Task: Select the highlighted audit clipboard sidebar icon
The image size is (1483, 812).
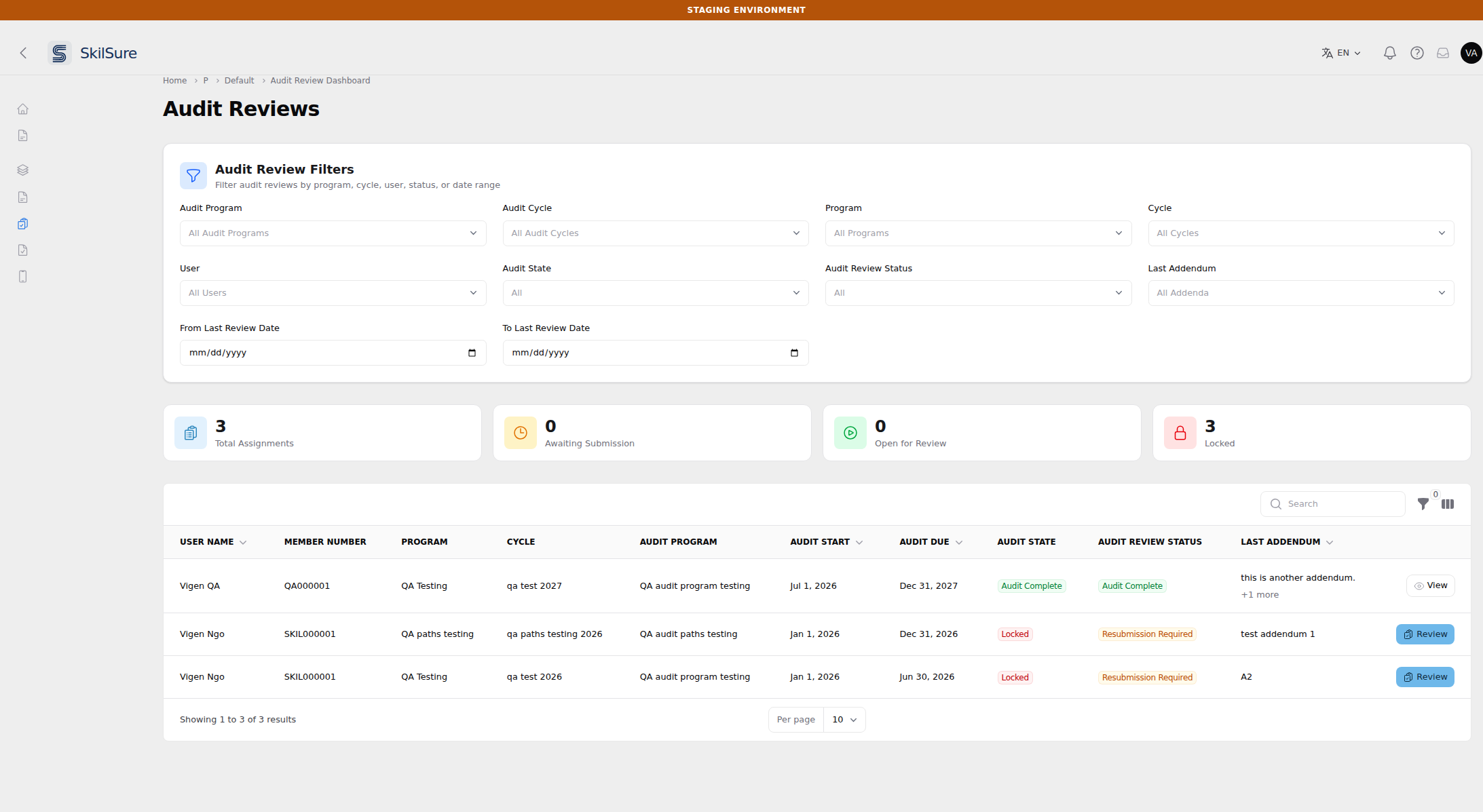Action: (x=23, y=224)
